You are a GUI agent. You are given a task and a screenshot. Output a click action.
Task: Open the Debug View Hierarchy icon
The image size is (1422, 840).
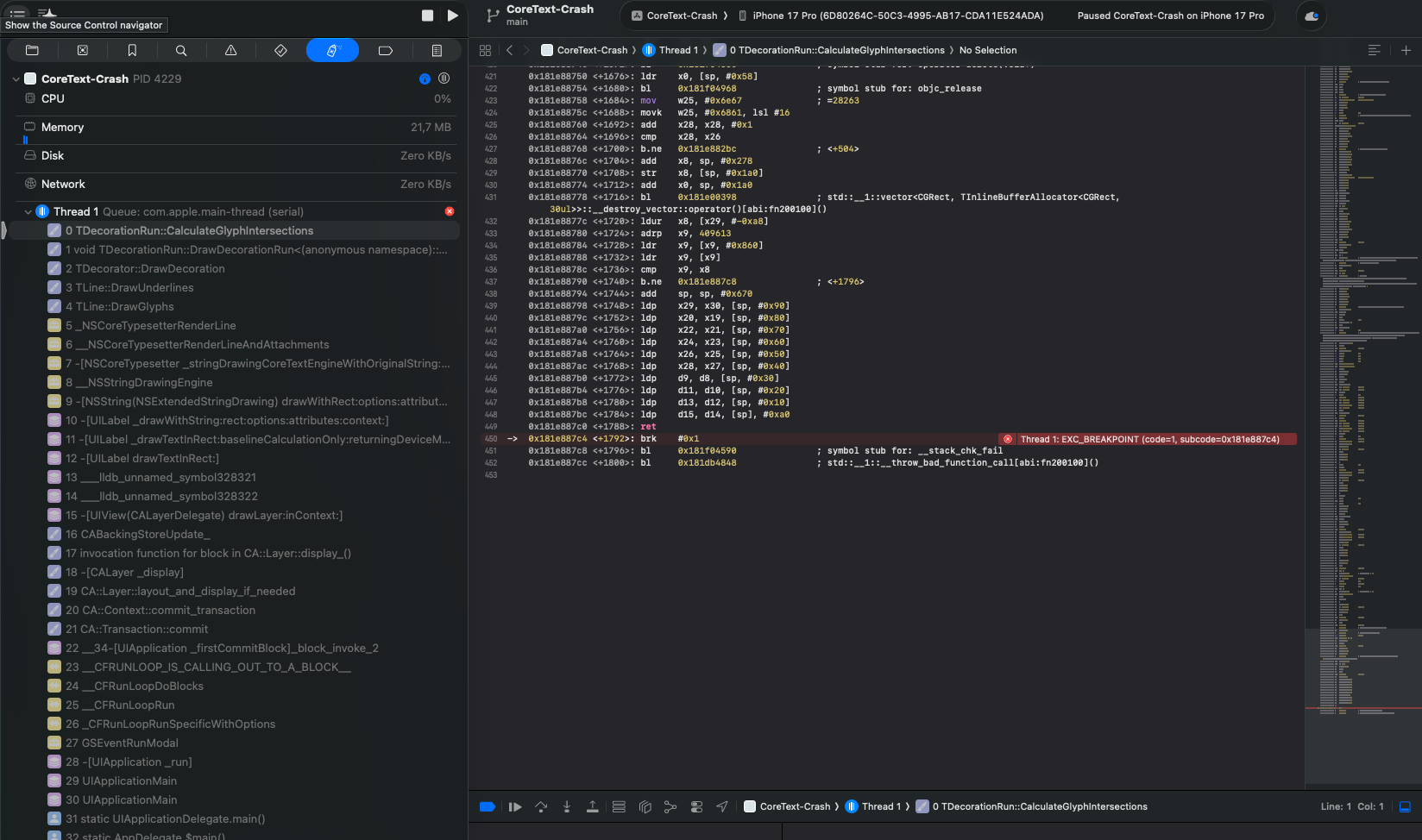pyautogui.click(x=645, y=807)
